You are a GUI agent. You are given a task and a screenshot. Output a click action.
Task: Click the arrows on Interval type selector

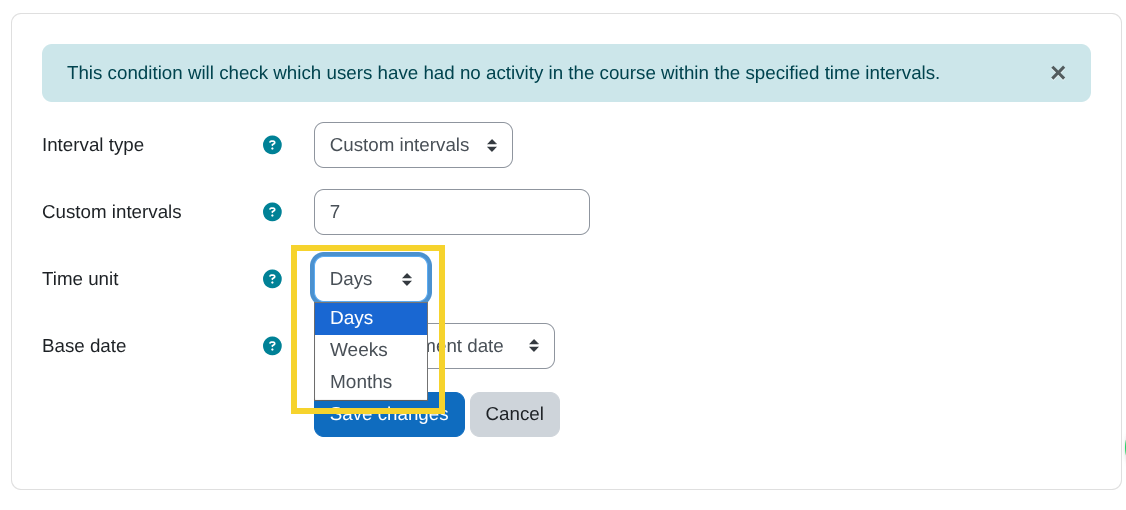click(x=492, y=145)
